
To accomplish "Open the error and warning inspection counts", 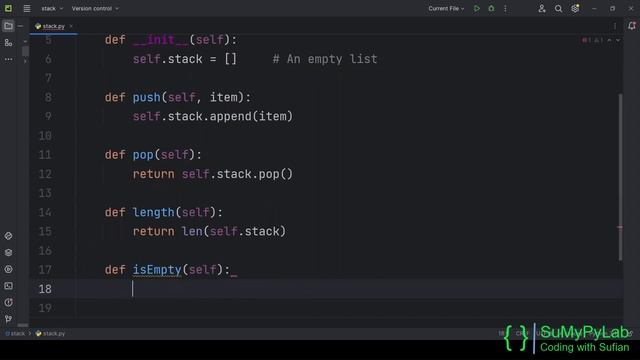I will coord(593,40).
